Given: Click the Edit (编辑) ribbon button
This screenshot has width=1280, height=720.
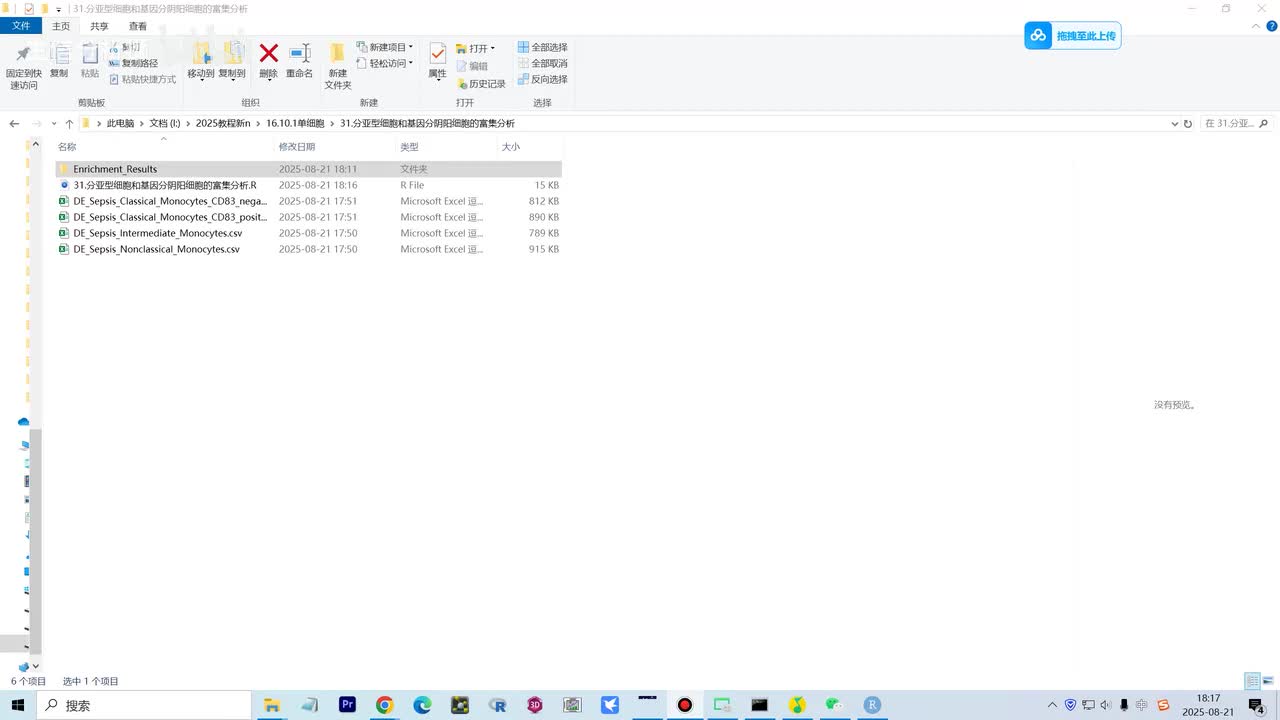Looking at the screenshot, I should pos(472,66).
